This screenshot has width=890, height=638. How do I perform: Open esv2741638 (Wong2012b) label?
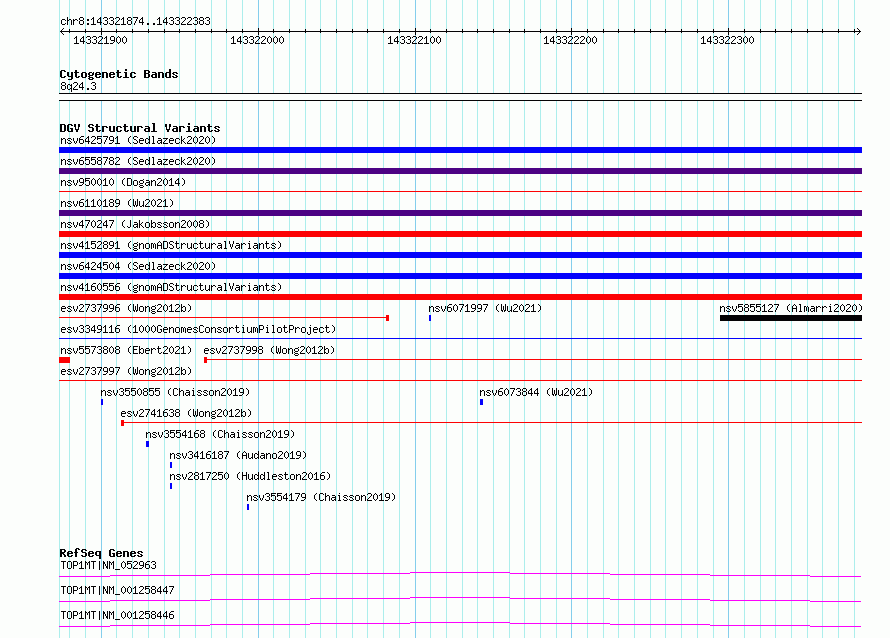186,413
